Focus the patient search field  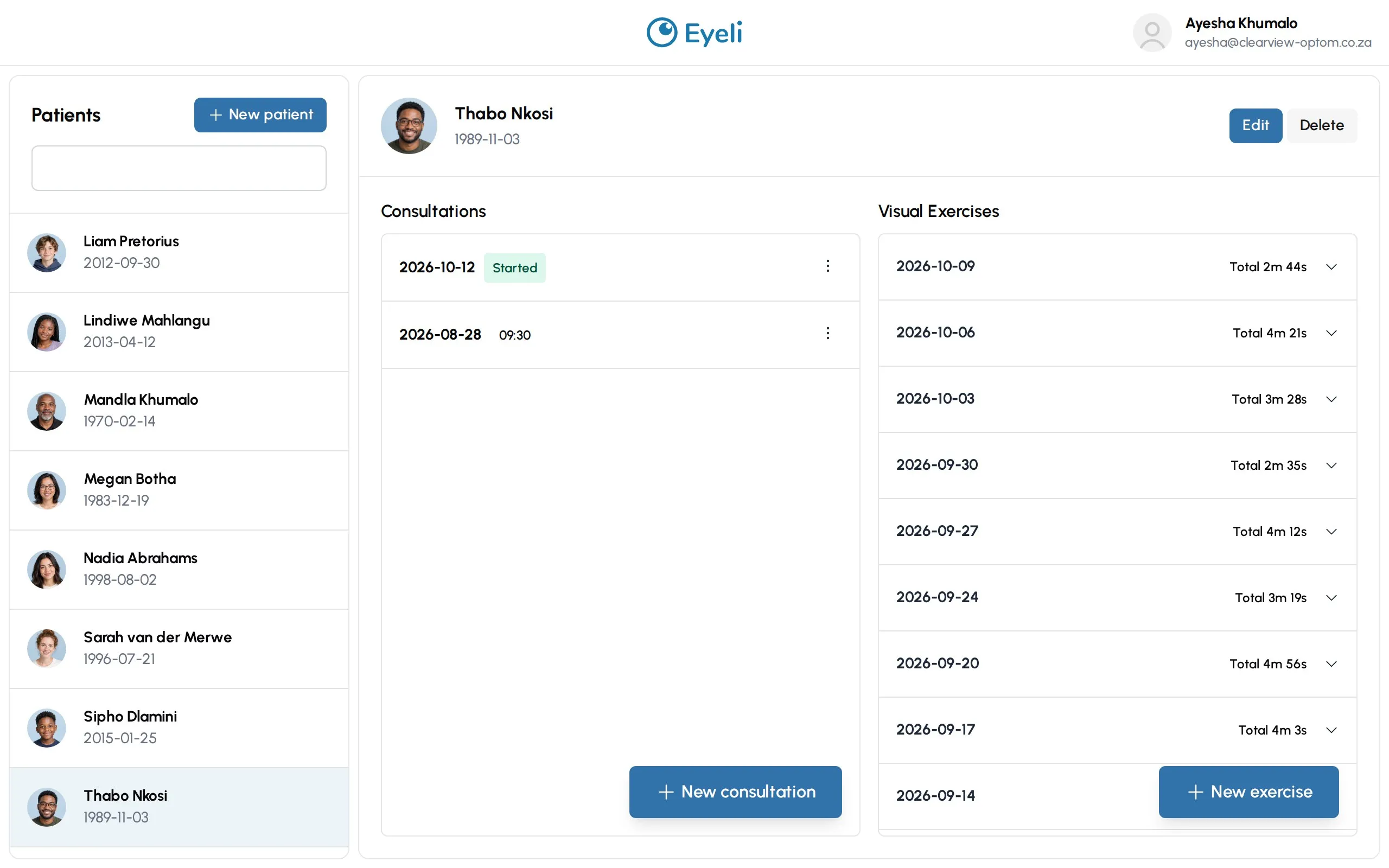[x=179, y=168]
